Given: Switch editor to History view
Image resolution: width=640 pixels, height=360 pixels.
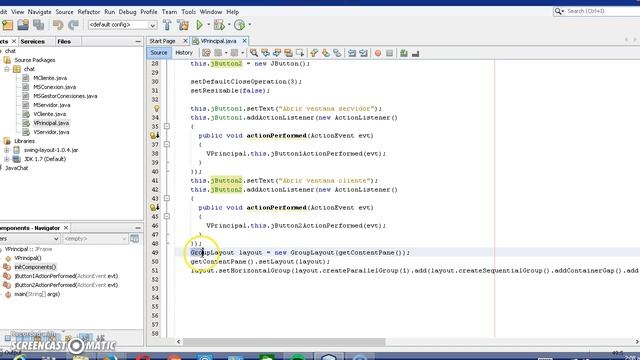Looking at the screenshot, I should pos(184,53).
